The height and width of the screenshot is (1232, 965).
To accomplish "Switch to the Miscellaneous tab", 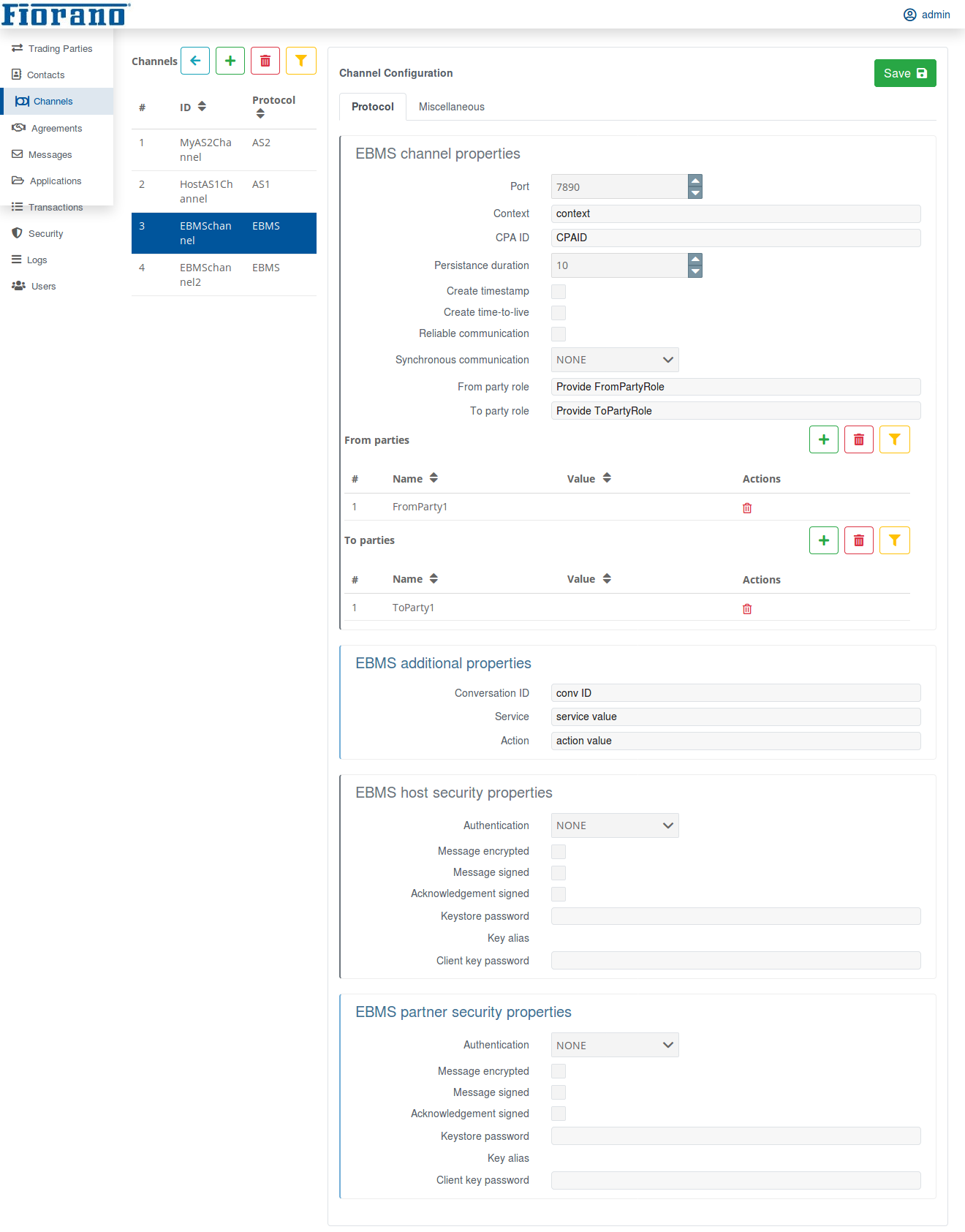I will tap(451, 107).
